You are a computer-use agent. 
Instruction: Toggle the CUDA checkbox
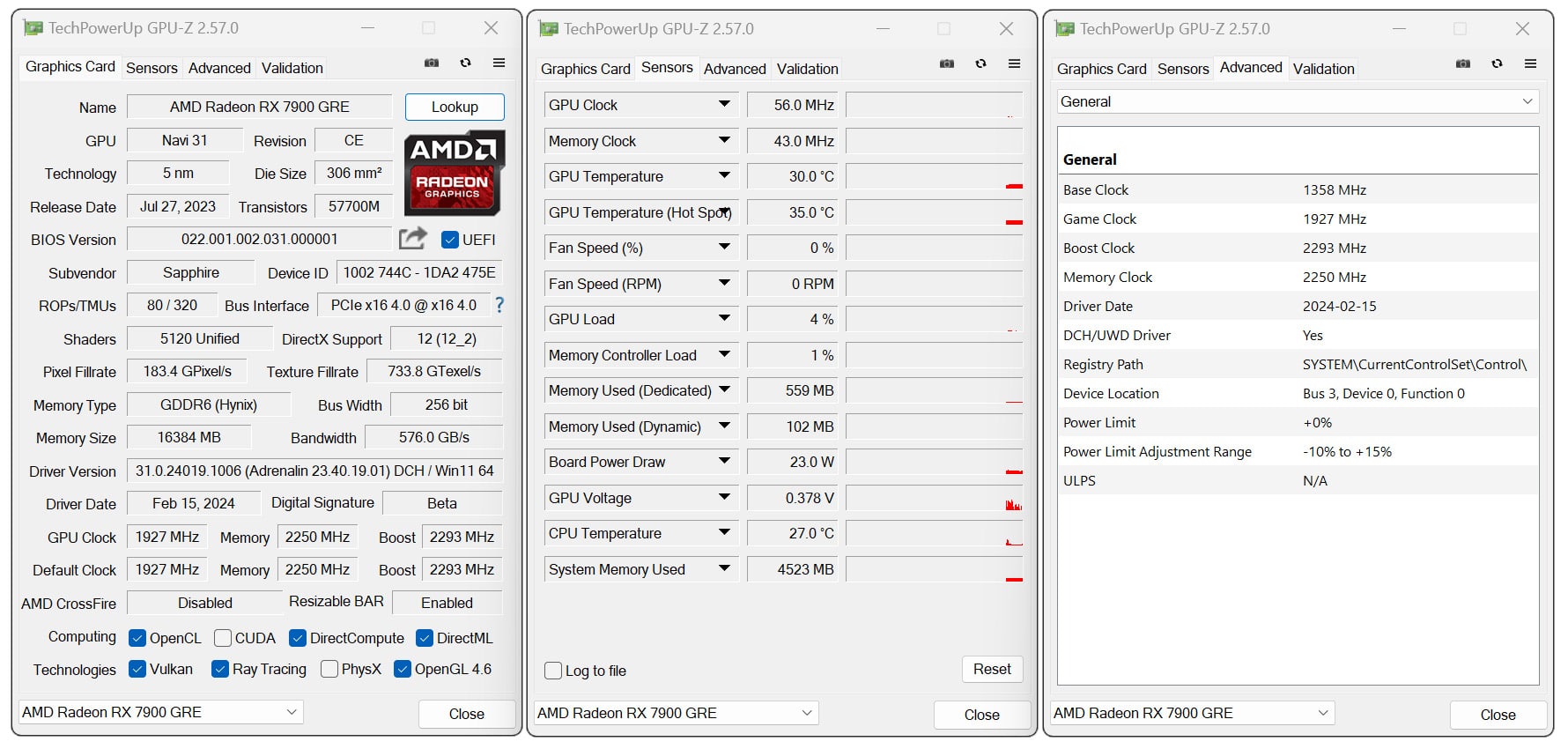223,638
